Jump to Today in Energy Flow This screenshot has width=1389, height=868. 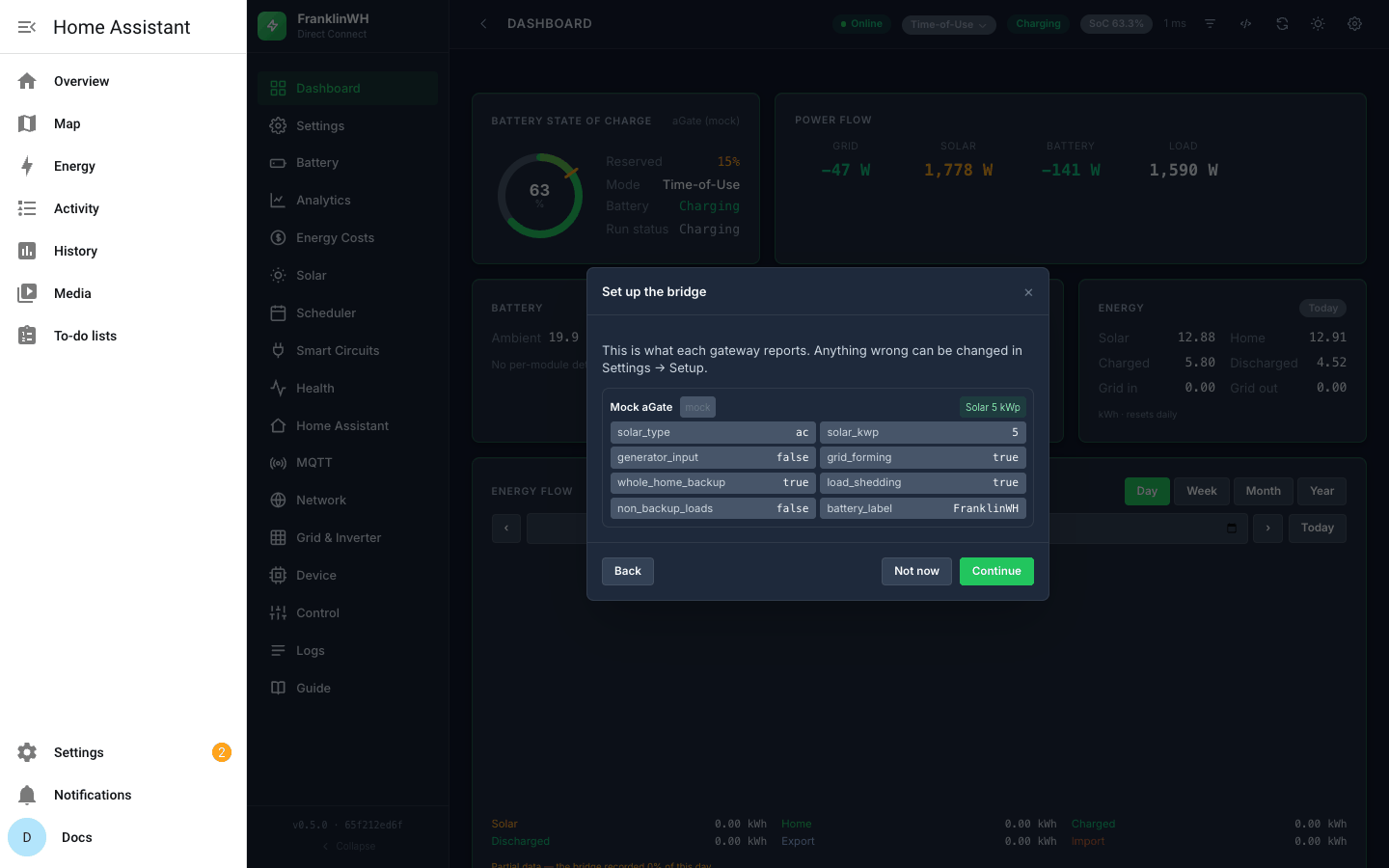(x=1318, y=528)
